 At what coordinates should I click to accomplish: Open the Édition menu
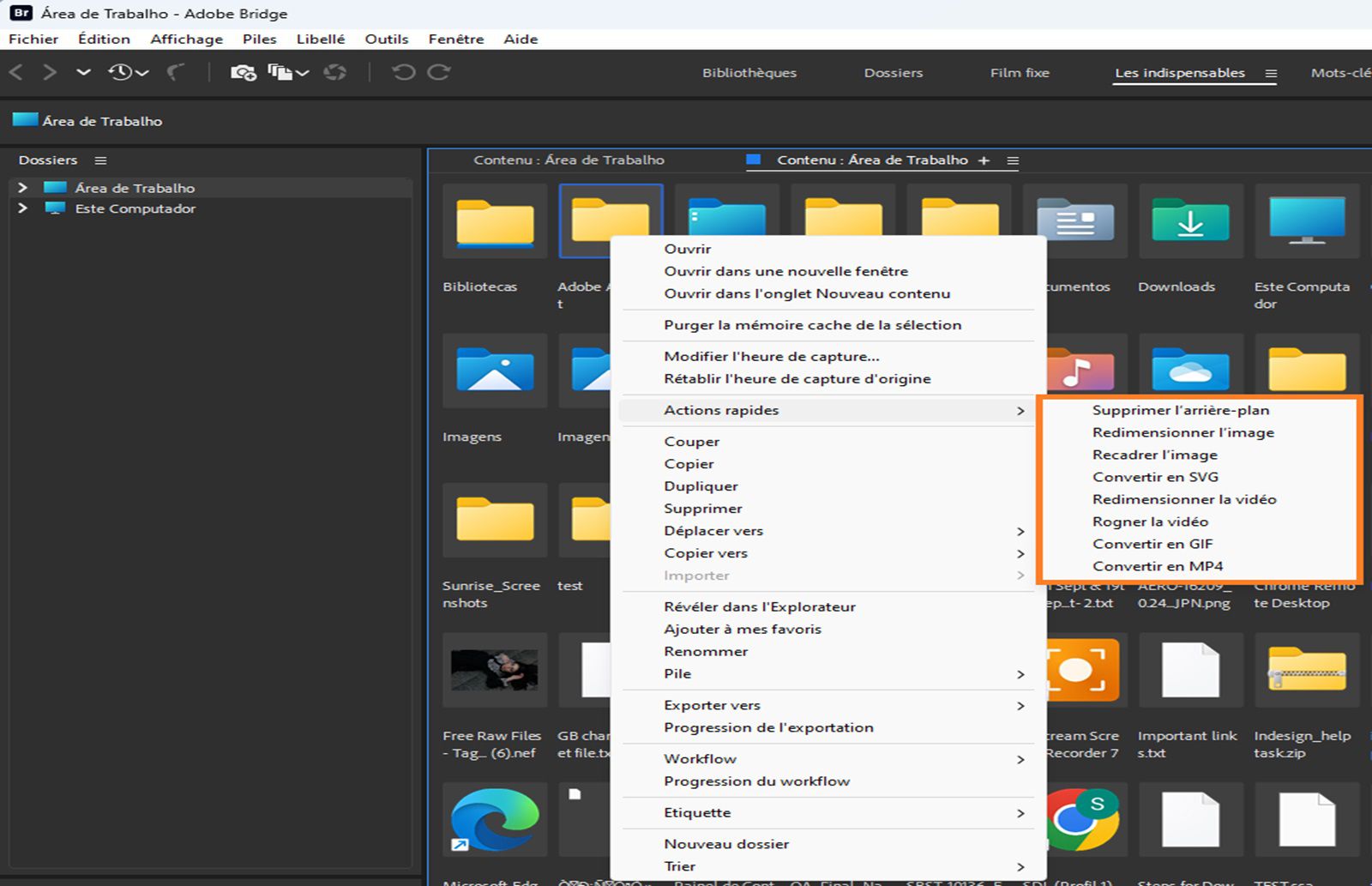pos(104,39)
